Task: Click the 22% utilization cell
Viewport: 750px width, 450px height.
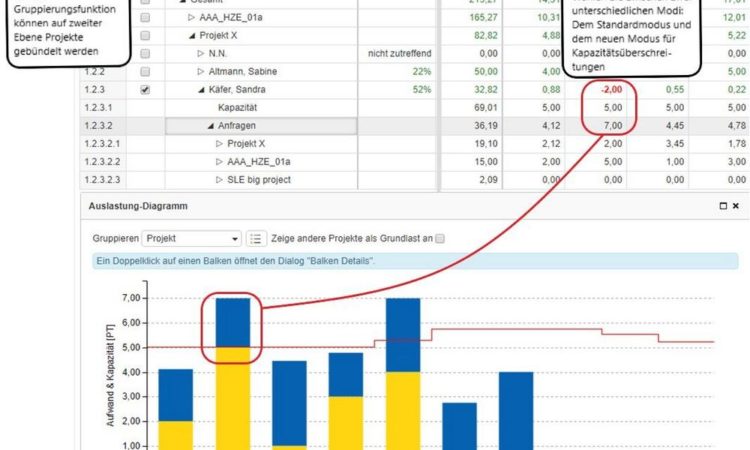Action: pyautogui.click(x=422, y=71)
